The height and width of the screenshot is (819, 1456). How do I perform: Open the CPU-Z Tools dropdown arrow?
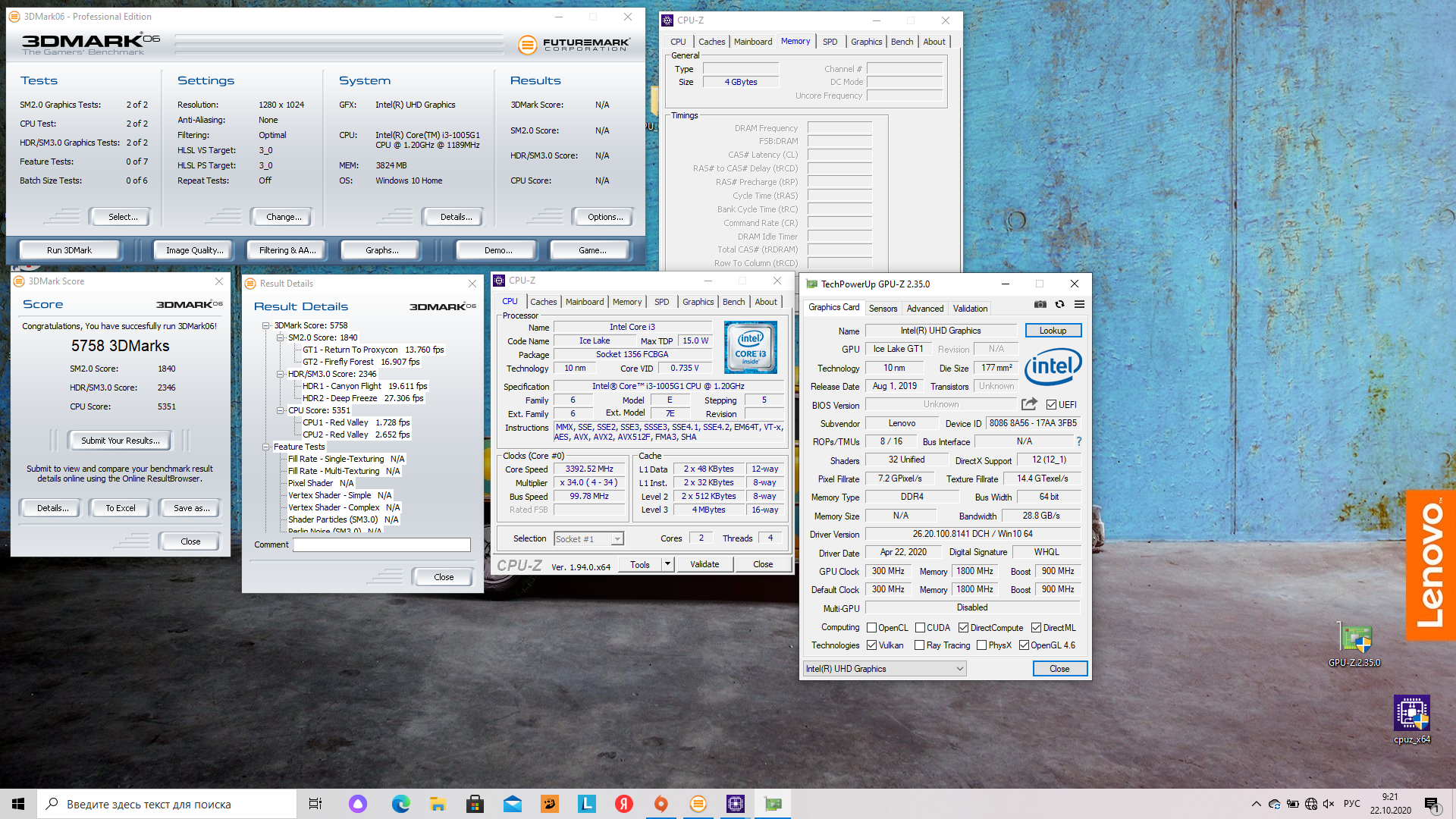click(x=667, y=564)
